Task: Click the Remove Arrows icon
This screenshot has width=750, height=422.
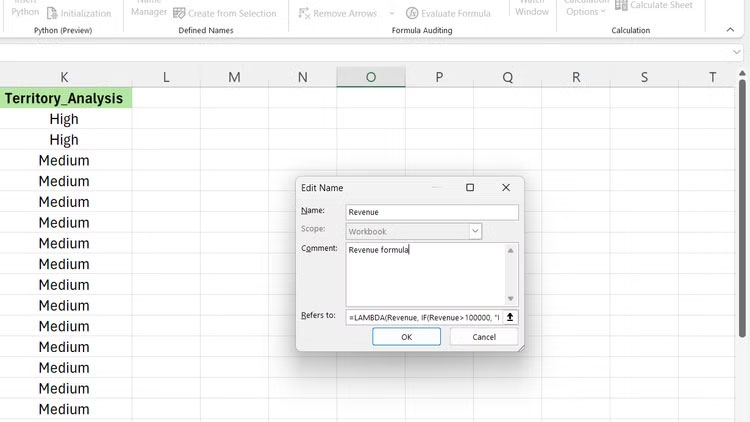Action: tap(305, 13)
